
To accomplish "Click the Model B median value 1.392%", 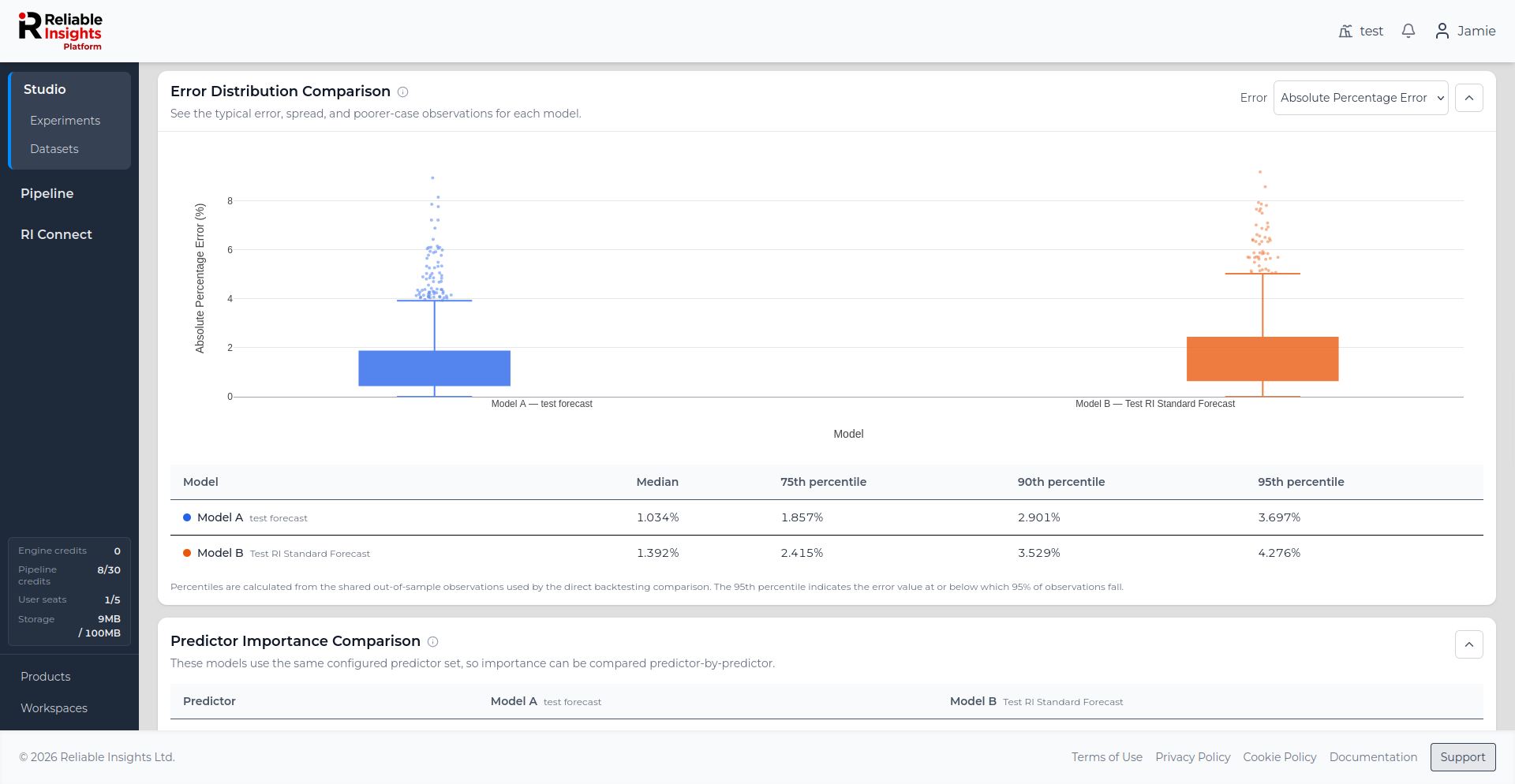I will tap(658, 553).
